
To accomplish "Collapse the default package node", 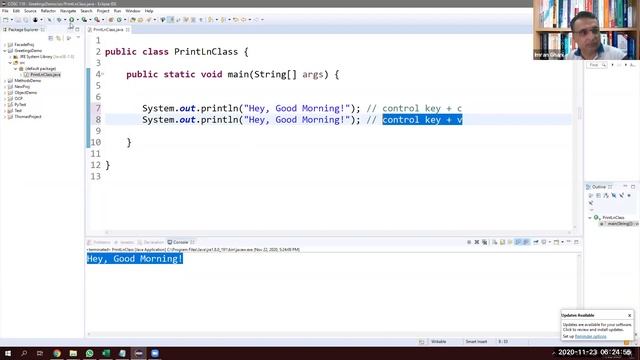I will pos(16,69).
